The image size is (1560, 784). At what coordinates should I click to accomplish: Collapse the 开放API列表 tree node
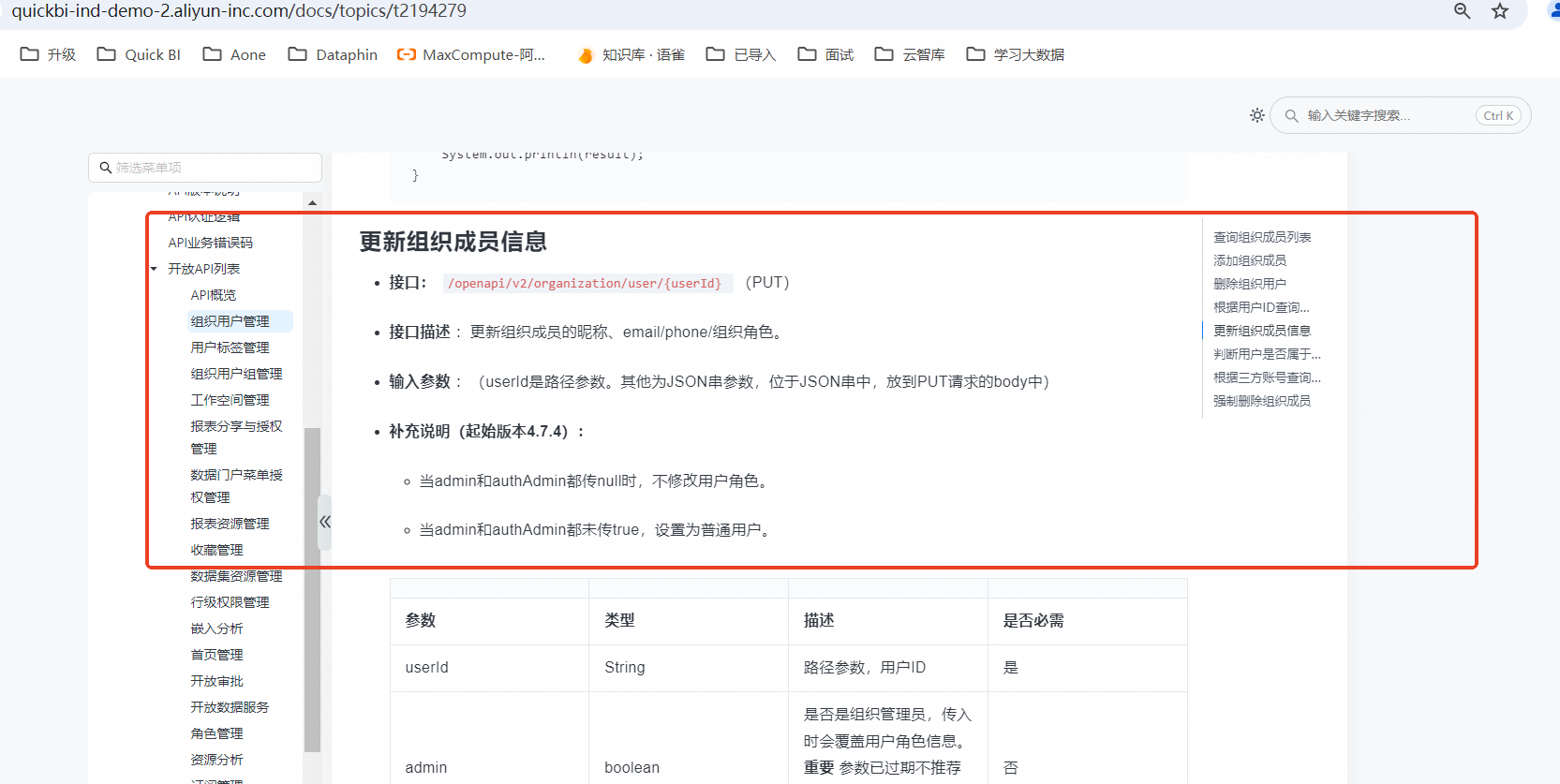tap(154, 269)
